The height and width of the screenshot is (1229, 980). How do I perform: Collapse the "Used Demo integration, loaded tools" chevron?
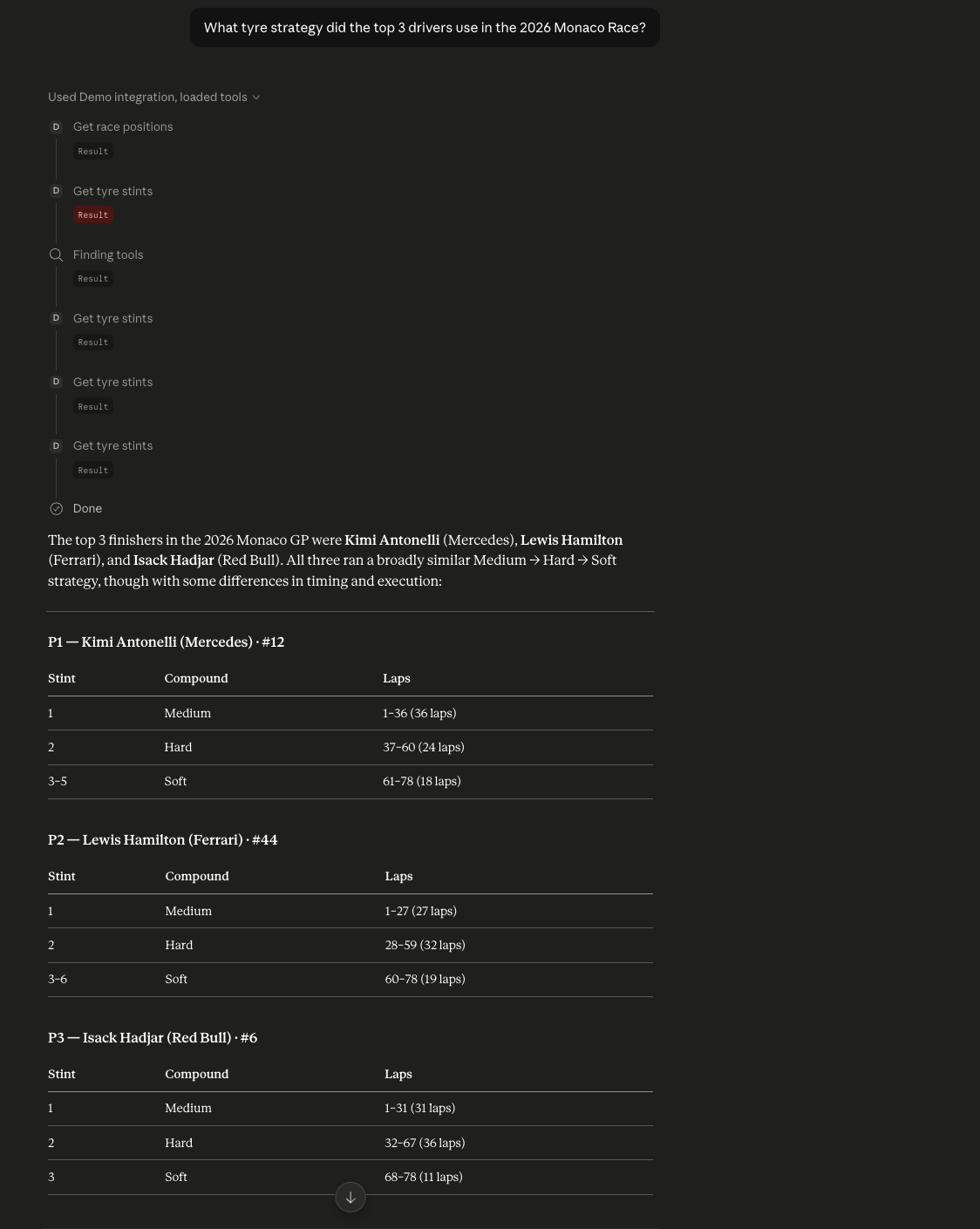pos(255,98)
